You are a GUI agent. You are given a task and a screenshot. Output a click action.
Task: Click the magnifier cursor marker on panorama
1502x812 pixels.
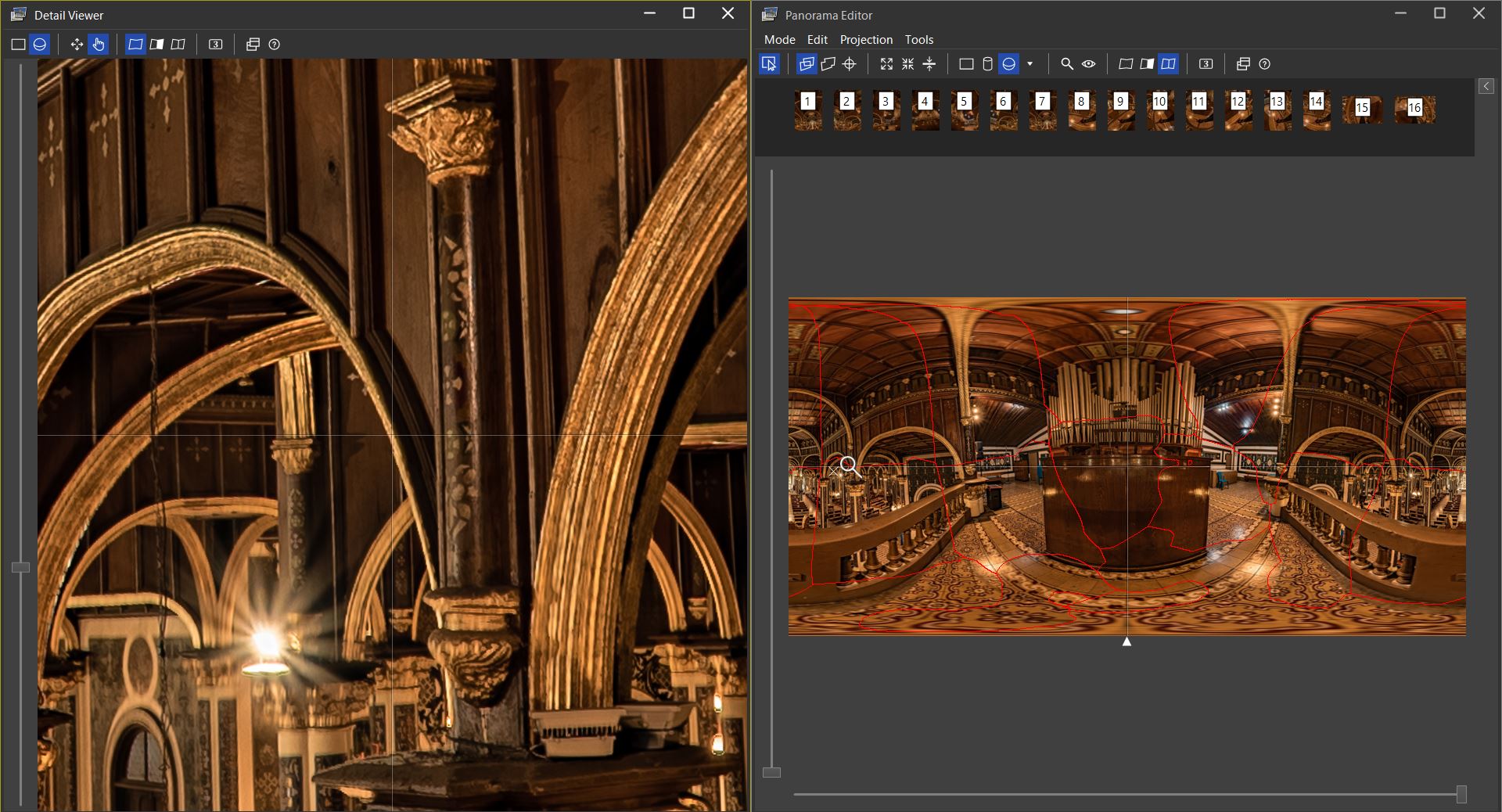tap(850, 467)
